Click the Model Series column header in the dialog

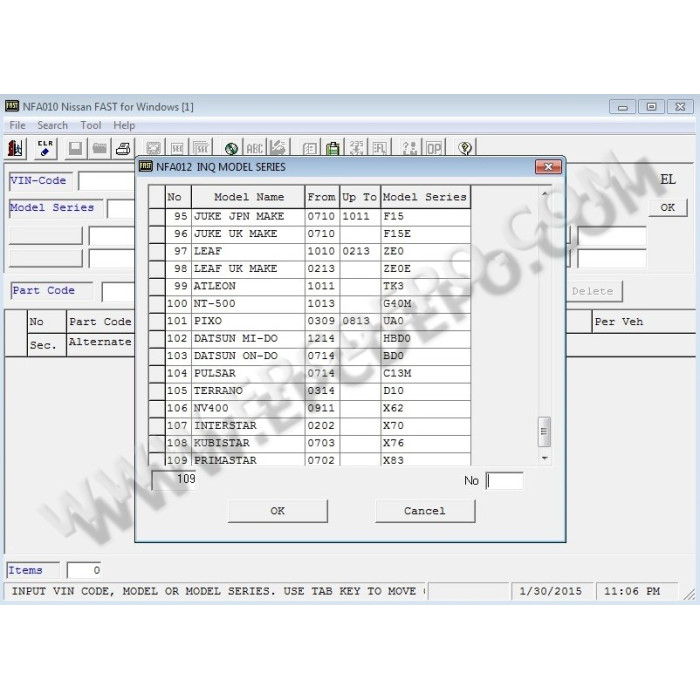[x=425, y=197]
